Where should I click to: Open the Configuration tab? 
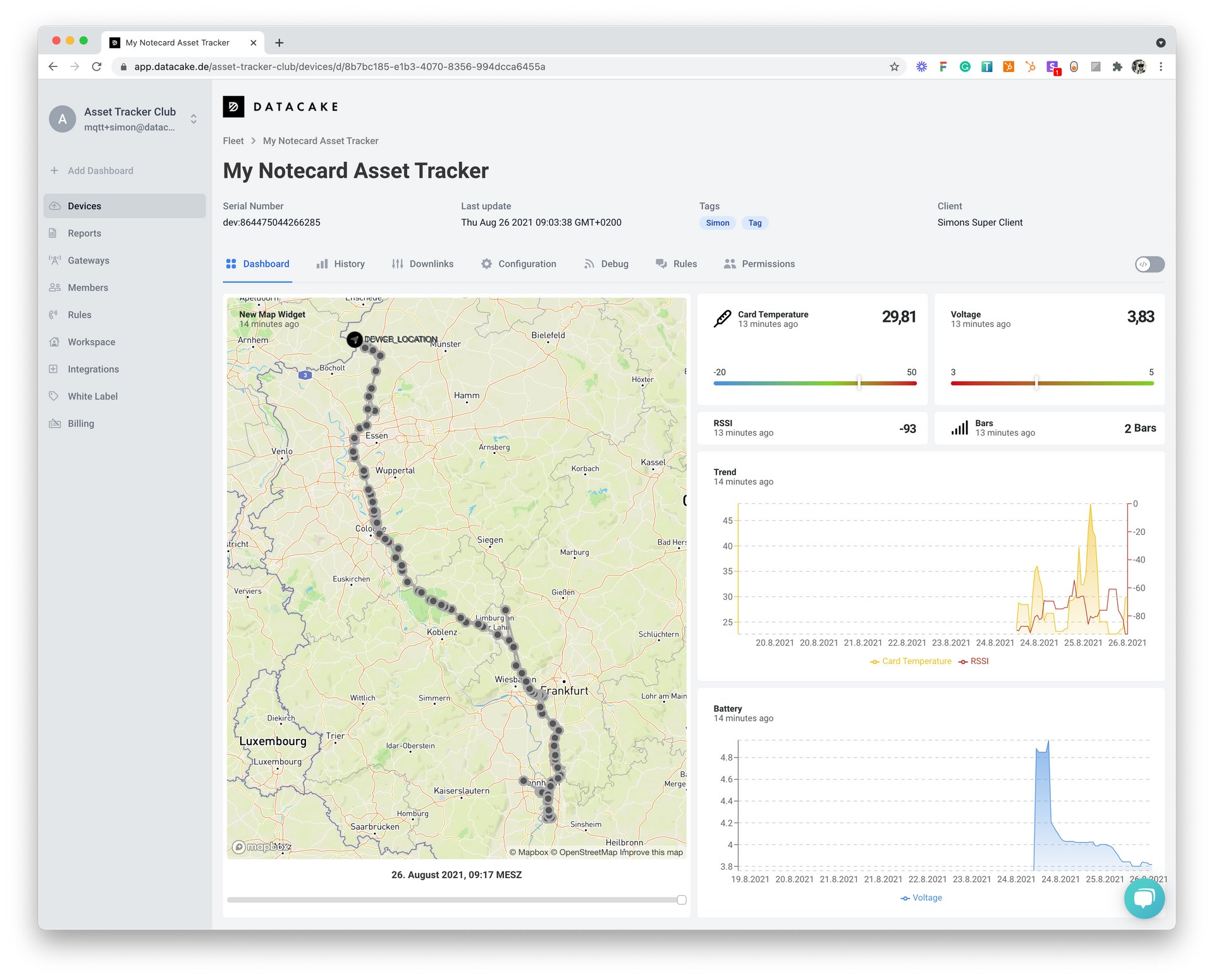(x=518, y=264)
